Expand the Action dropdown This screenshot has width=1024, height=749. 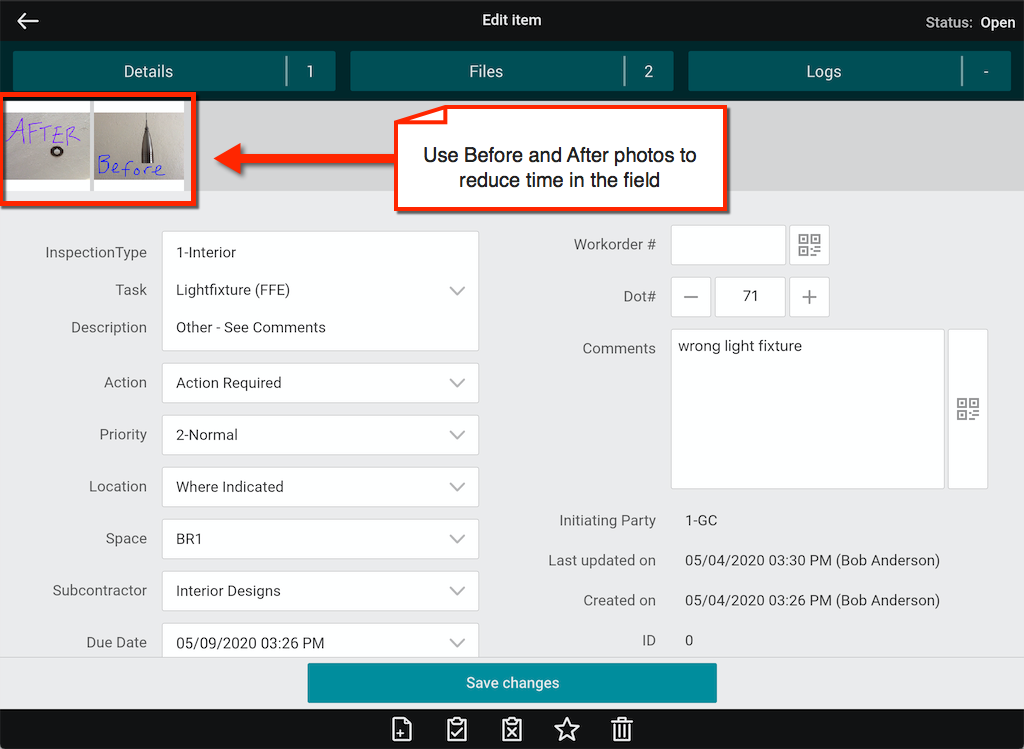click(320, 383)
